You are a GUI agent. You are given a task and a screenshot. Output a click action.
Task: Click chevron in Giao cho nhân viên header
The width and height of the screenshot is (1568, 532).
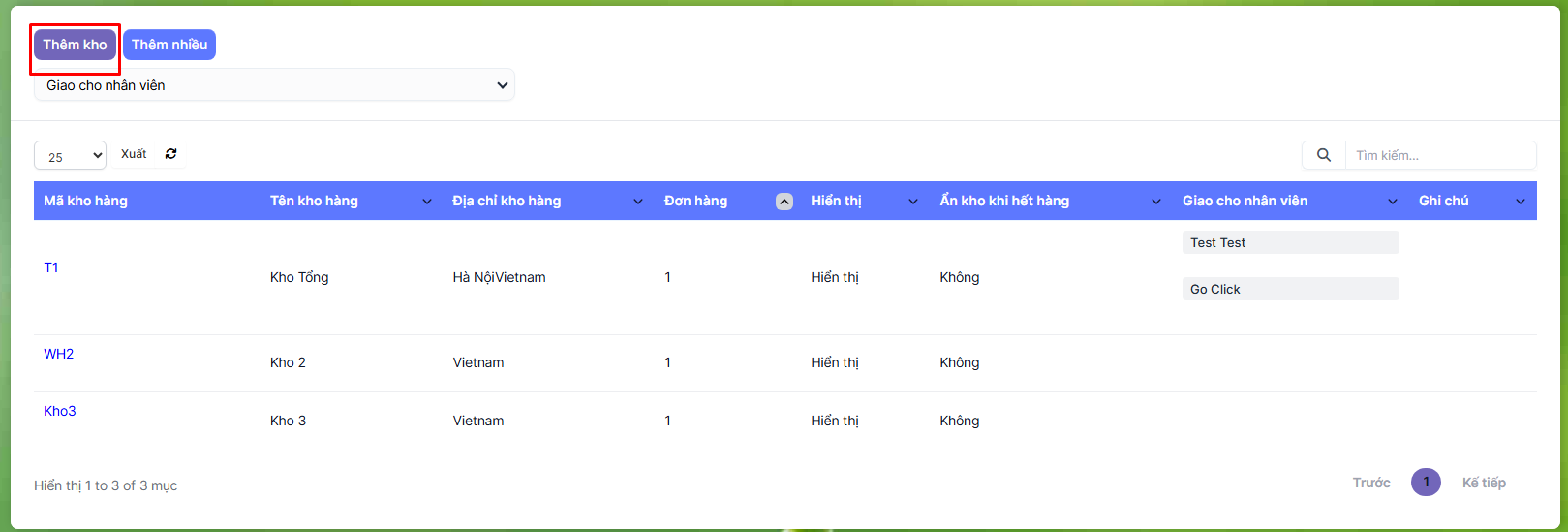coord(1393,202)
